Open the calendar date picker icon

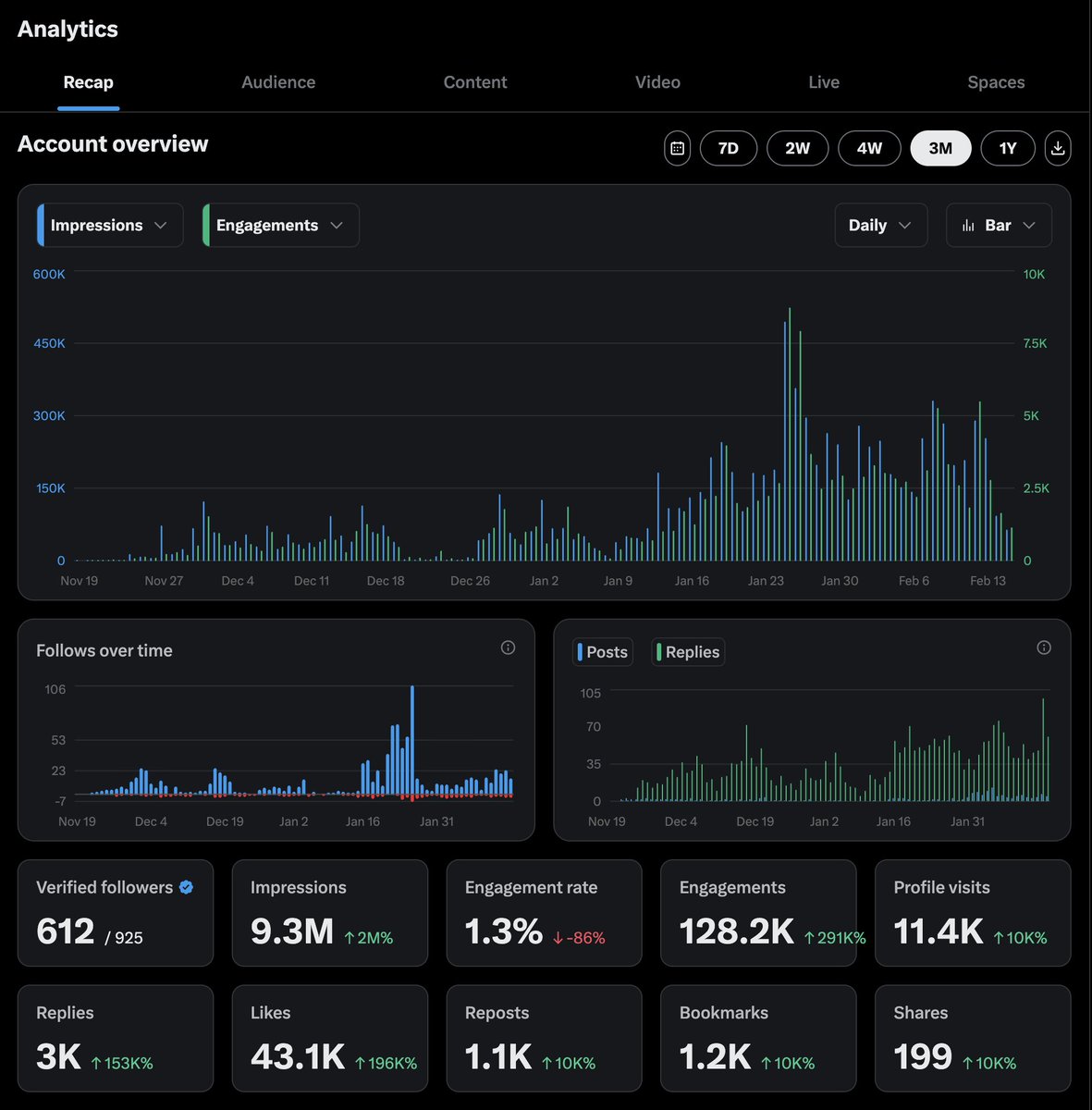[677, 148]
